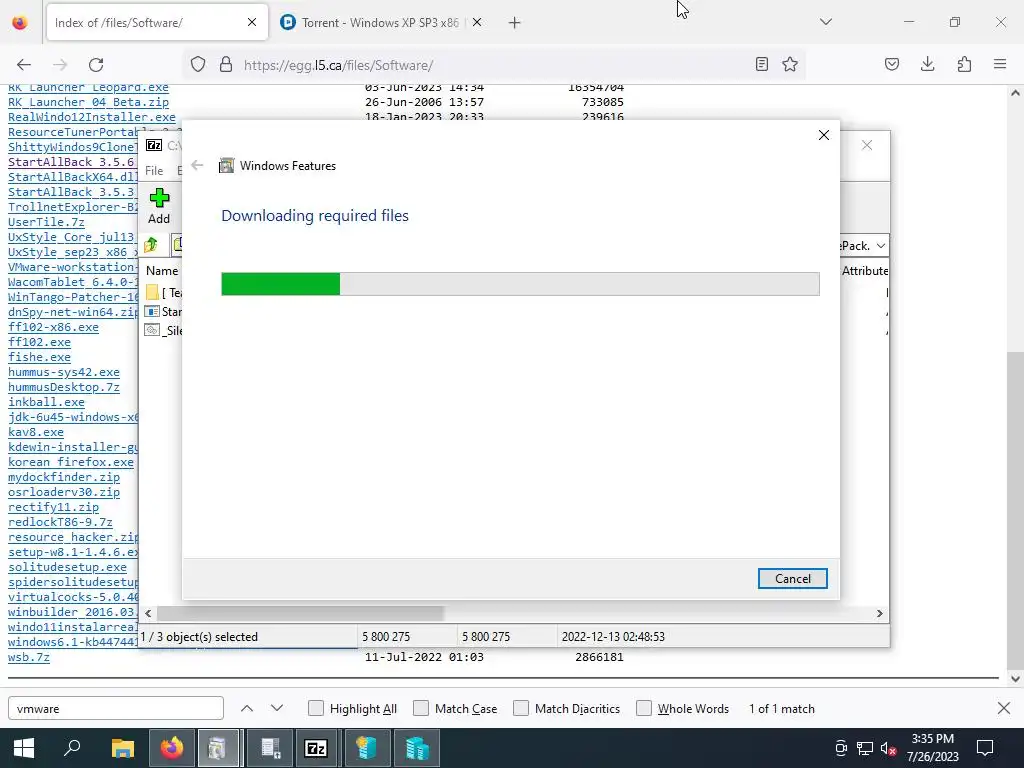Open the extensions puzzle icon
Screen dimensions: 1024x768
tap(965, 64)
